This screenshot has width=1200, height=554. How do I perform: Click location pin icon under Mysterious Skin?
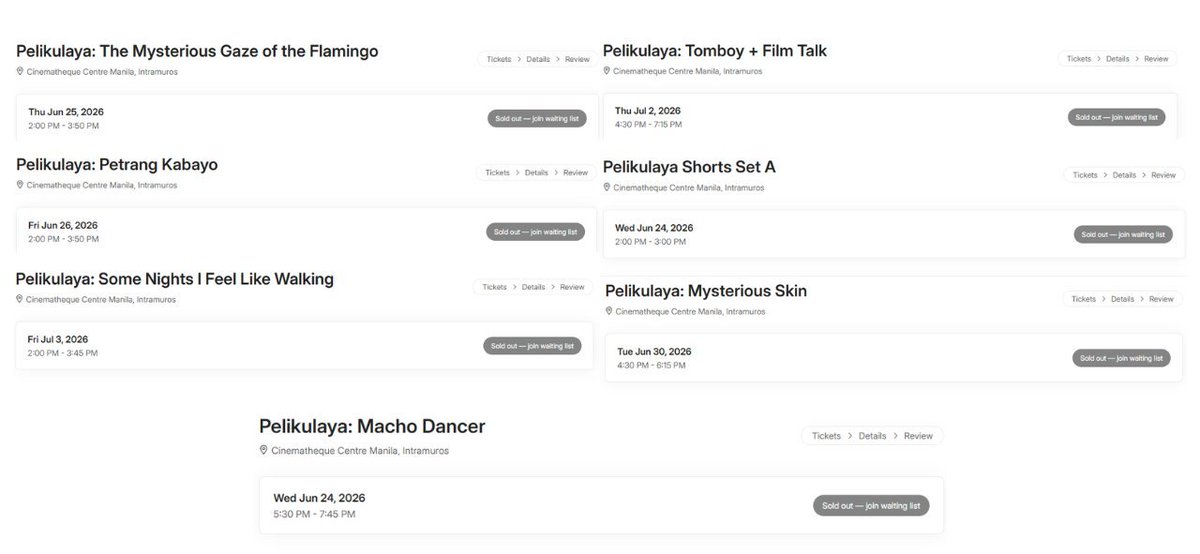pos(609,312)
